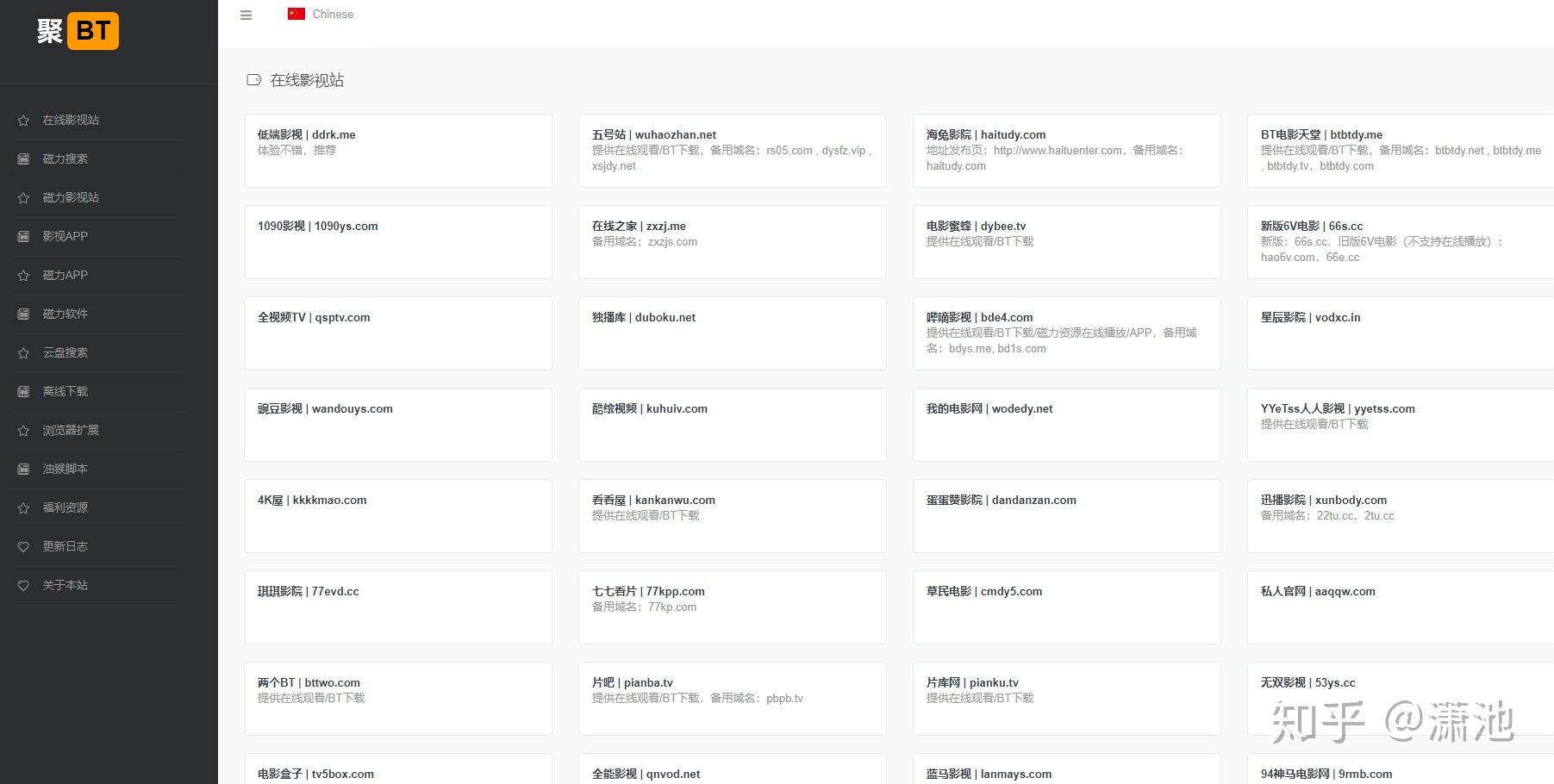Toggle sidebar with the hamburger menu icon

pos(246,15)
